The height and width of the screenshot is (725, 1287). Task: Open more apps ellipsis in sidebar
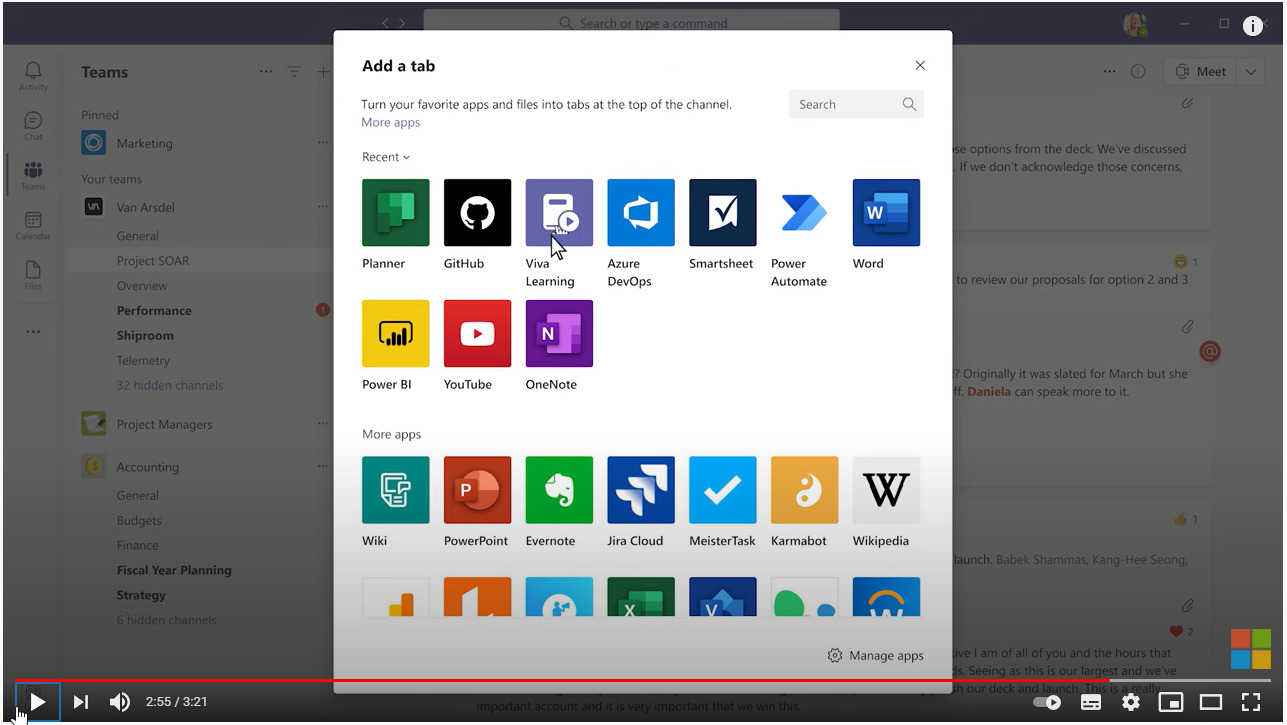click(x=33, y=332)
